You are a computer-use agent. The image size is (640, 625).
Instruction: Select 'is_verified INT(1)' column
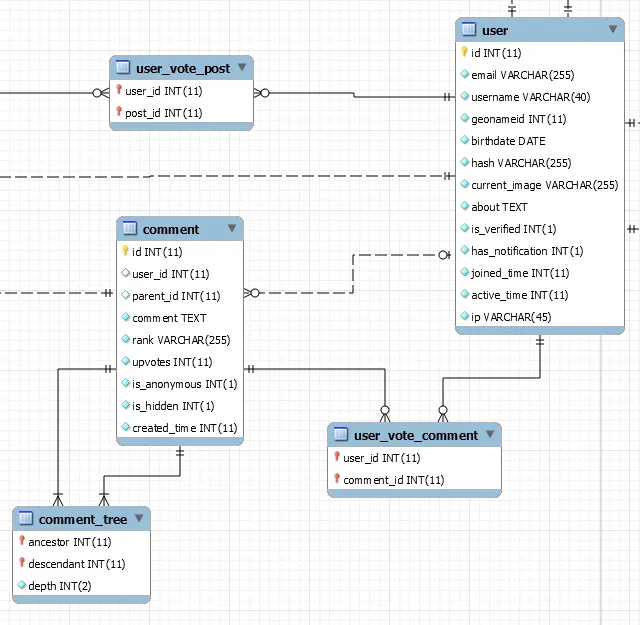pyautogui.click(x=513, y=229)
